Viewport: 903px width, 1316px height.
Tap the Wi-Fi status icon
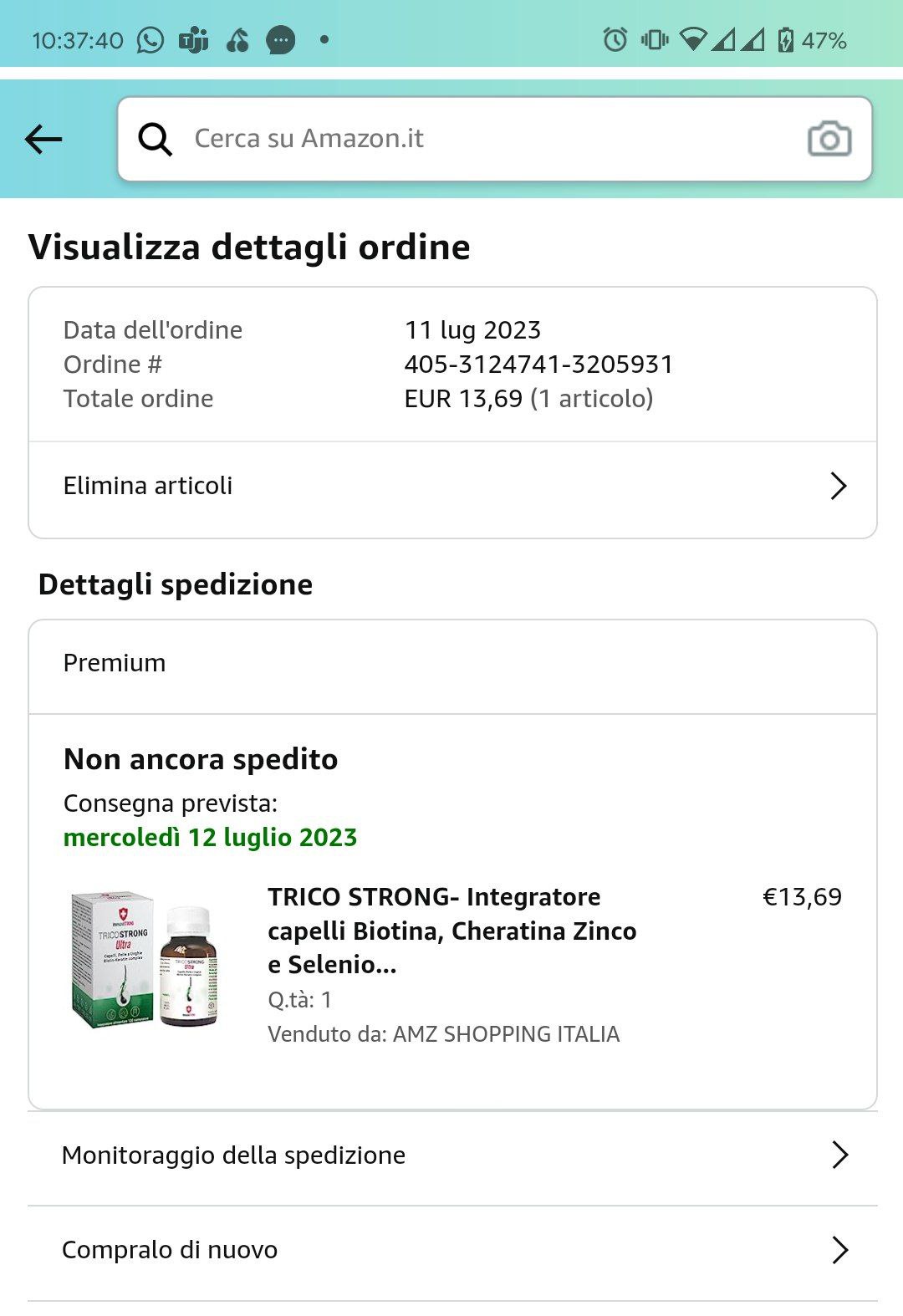[692, 39]
